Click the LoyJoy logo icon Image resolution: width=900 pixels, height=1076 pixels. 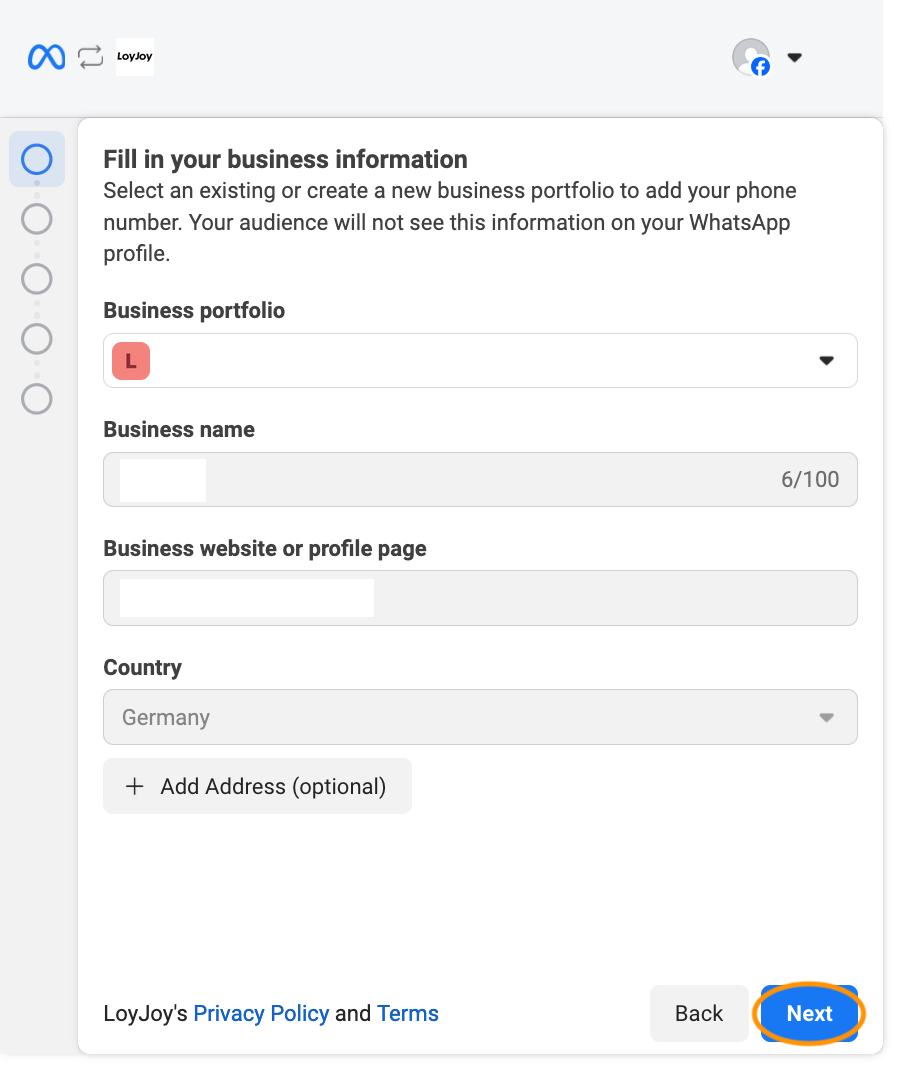point(134,57)
